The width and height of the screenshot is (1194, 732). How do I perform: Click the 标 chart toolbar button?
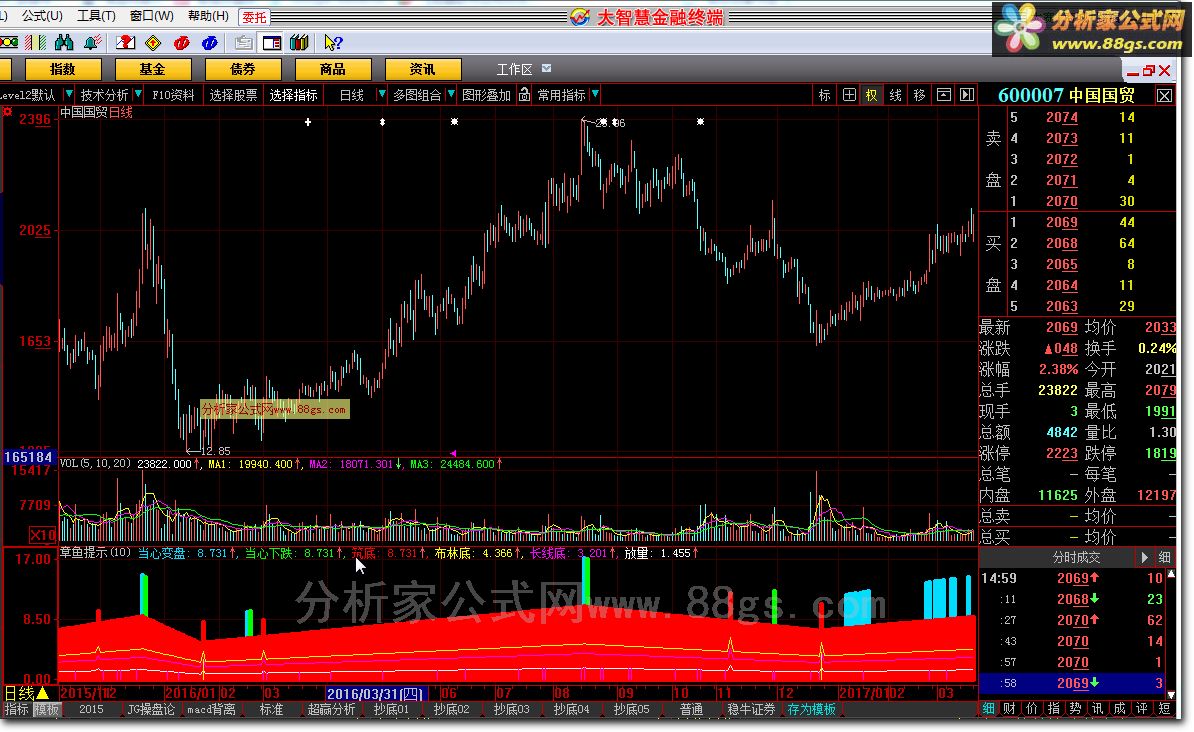pyautogui.click(x=824, y=94)
